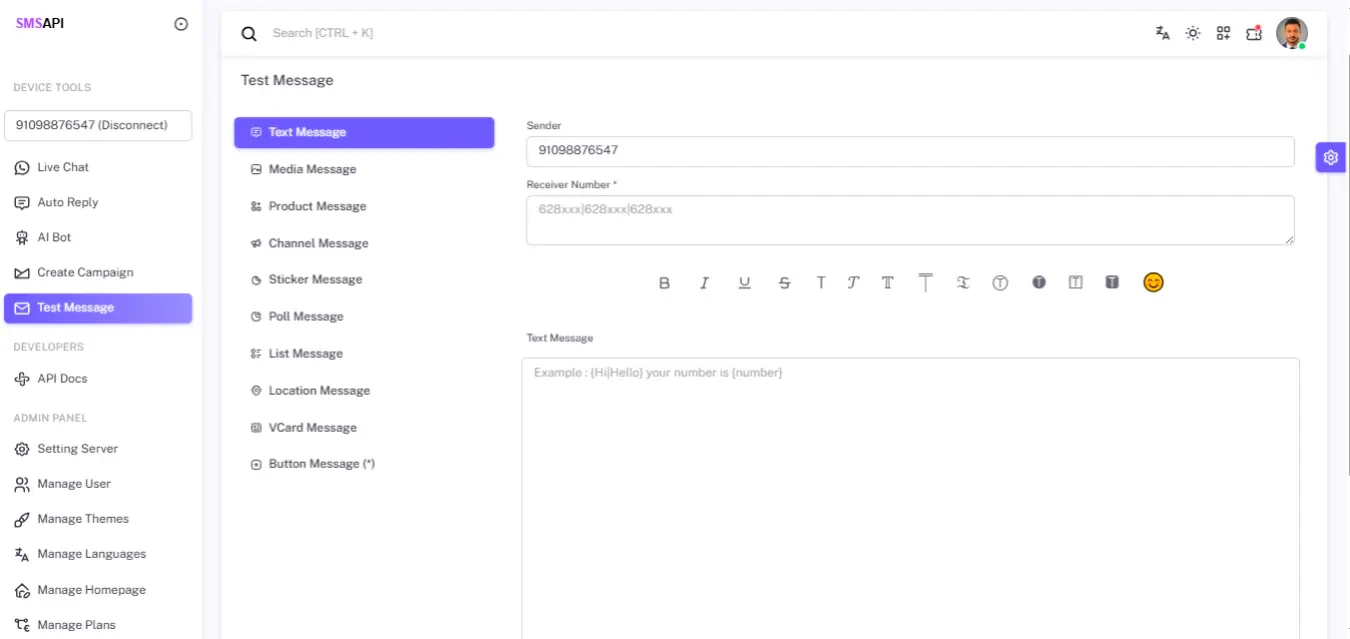Go to Create Campaign in sidebar
Image resolution: width=1350 pixels, height=639 pixels.
[85, 272]
